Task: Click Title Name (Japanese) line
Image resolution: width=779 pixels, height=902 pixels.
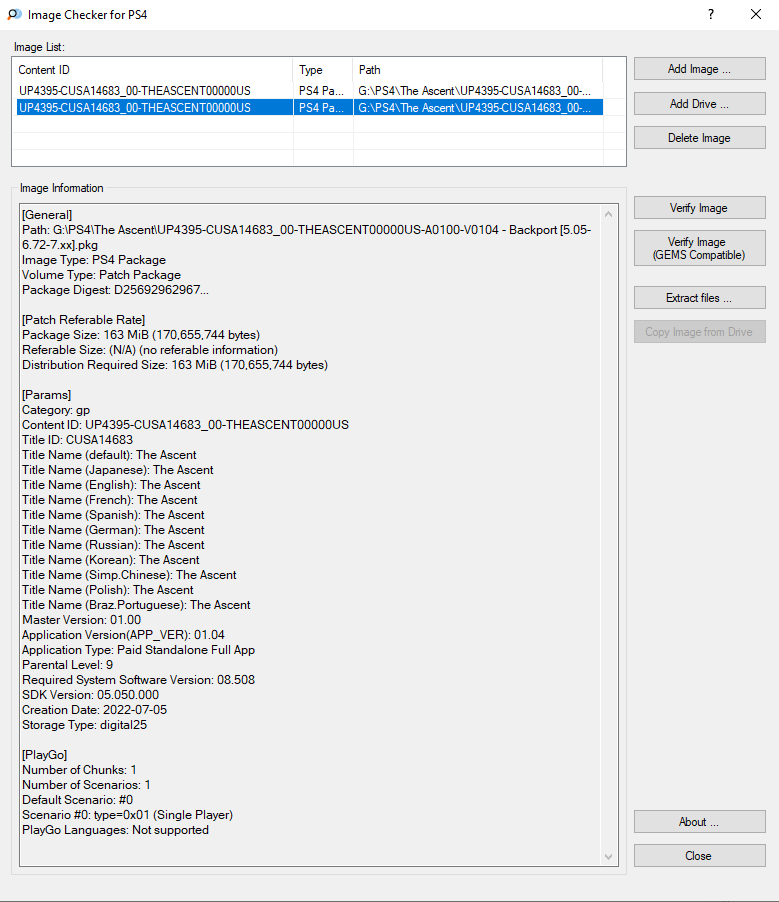Action: (x=117, y=470)
